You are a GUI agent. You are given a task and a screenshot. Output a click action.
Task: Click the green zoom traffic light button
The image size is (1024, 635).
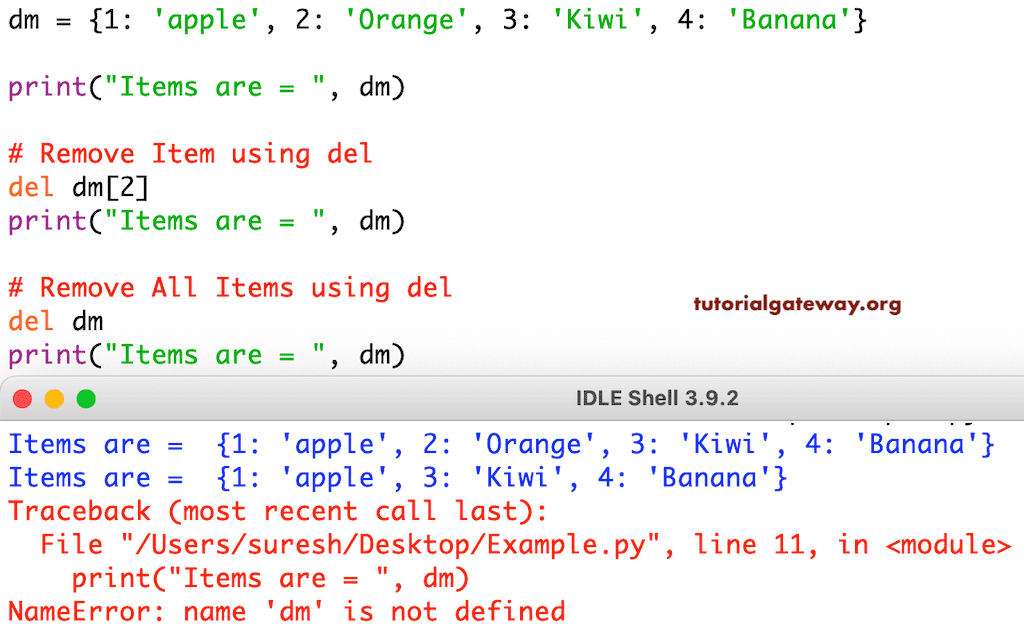[x=86, y=398]
